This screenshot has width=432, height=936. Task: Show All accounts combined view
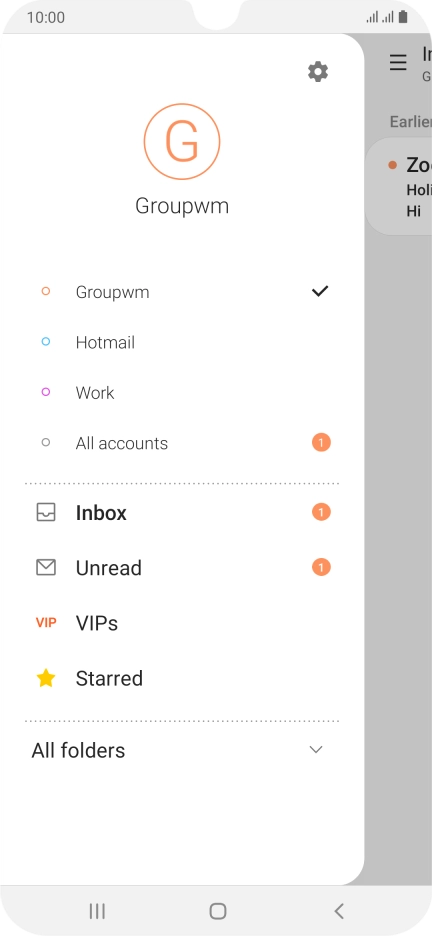click(182, 443)
